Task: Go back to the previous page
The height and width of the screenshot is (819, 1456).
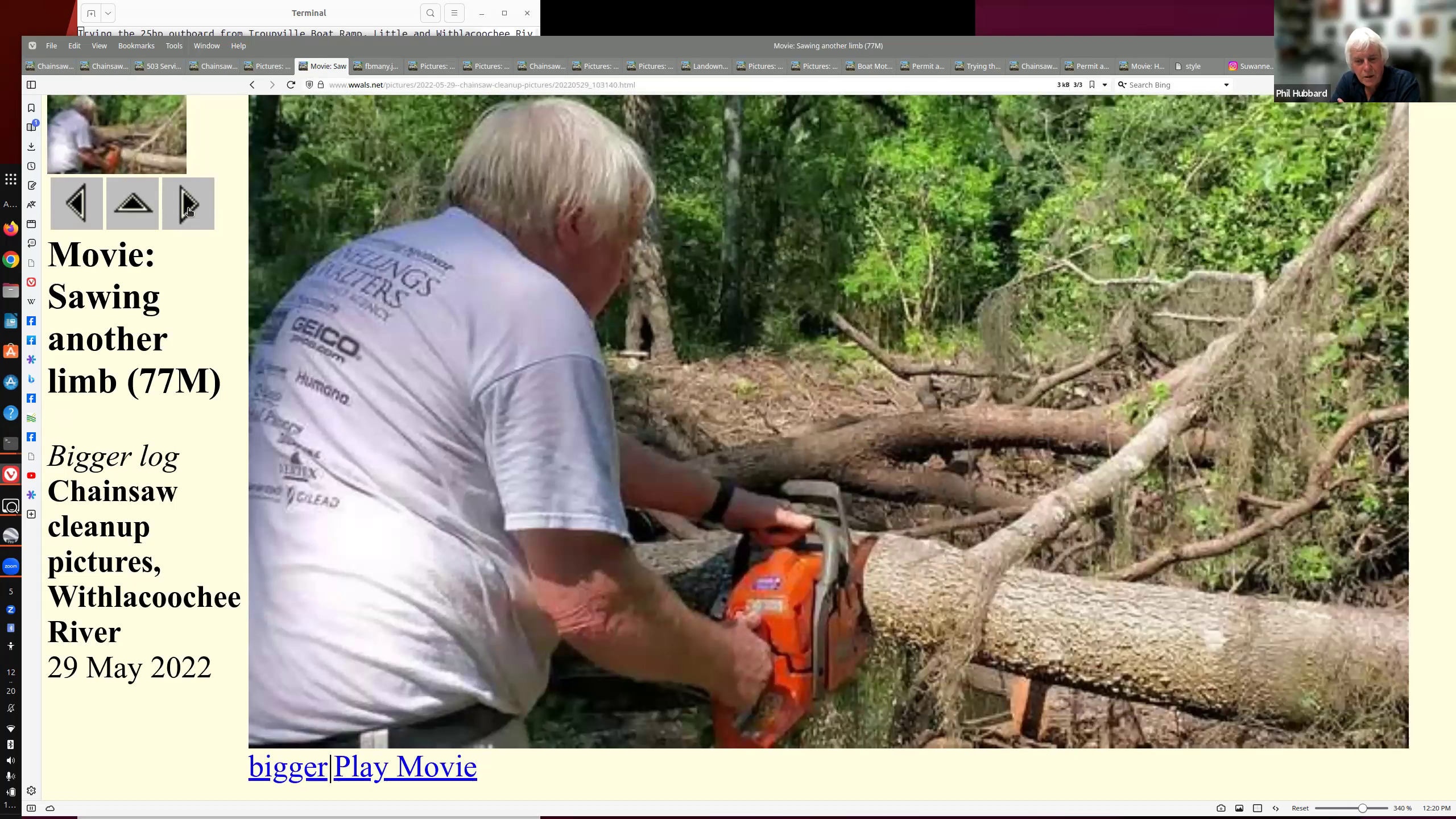Action: coord(252,85)
